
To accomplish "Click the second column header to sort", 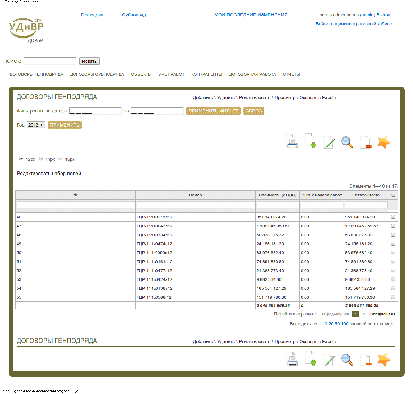I will point(195,195).
